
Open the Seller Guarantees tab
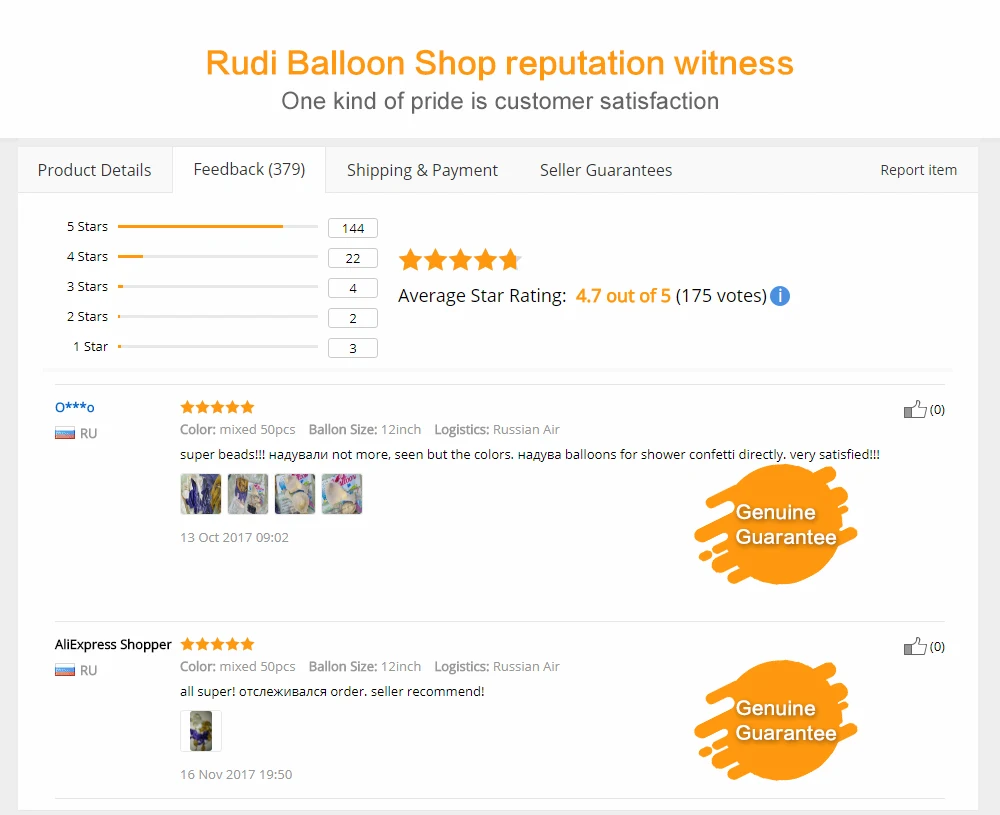(606, 170)
